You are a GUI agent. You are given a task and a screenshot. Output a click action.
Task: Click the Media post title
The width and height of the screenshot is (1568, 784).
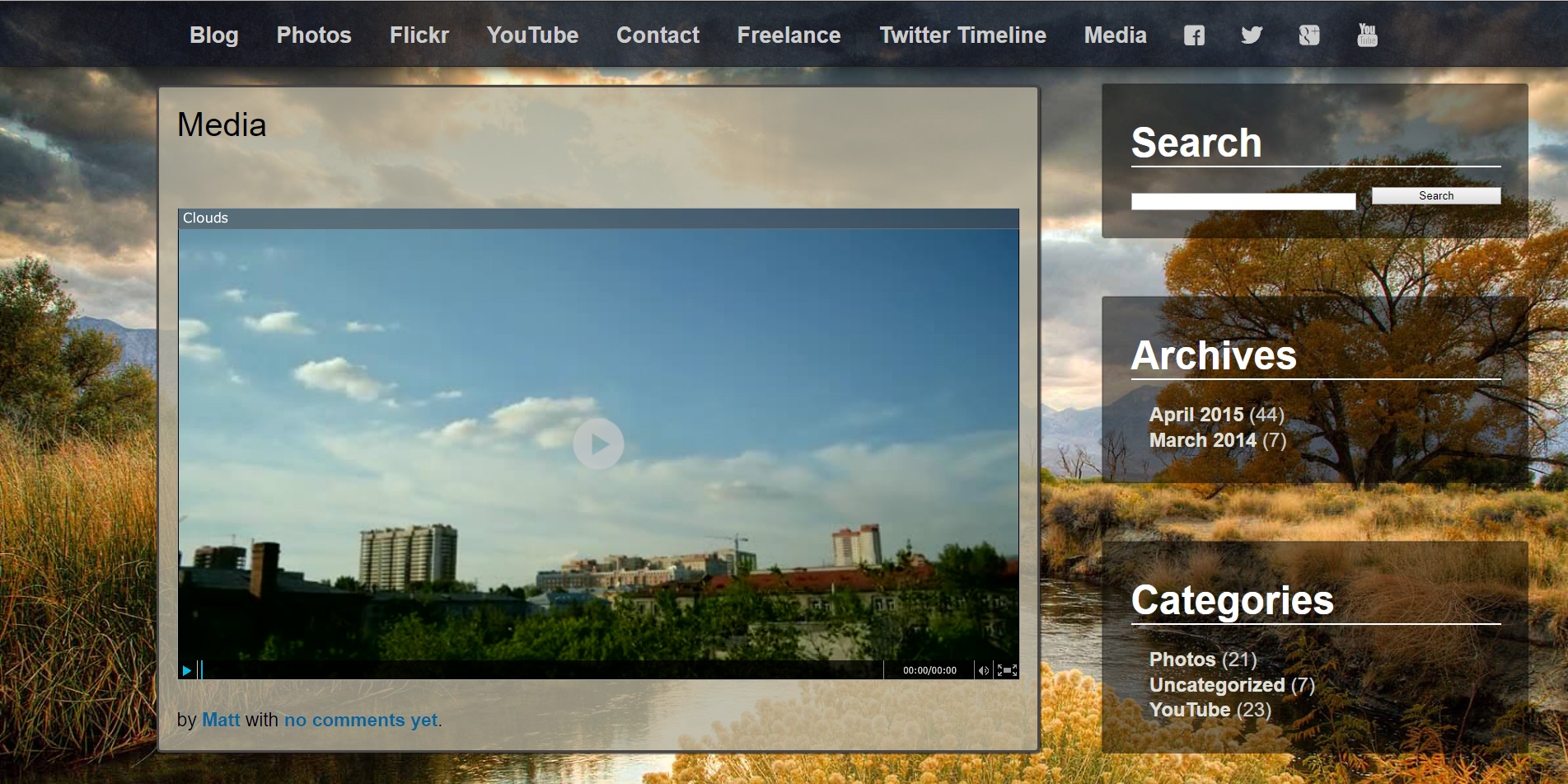pos(222,125)
